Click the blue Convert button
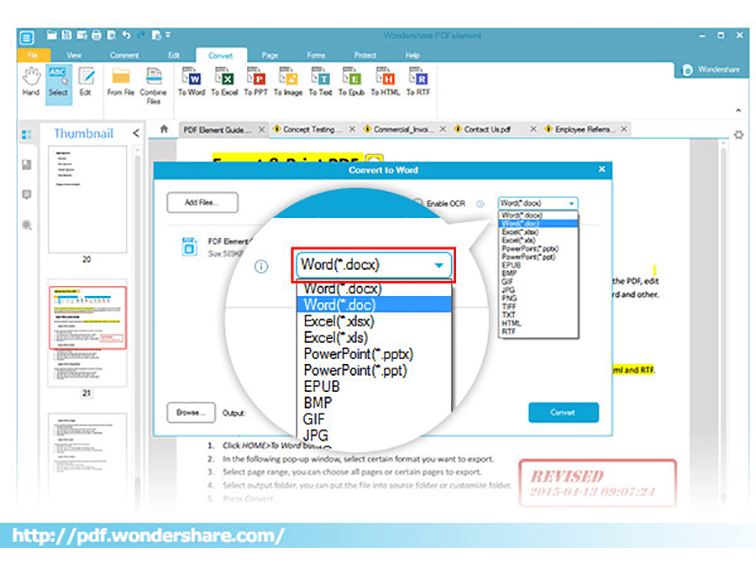This screenshot has height=567, width=756. tap(564, 413)
